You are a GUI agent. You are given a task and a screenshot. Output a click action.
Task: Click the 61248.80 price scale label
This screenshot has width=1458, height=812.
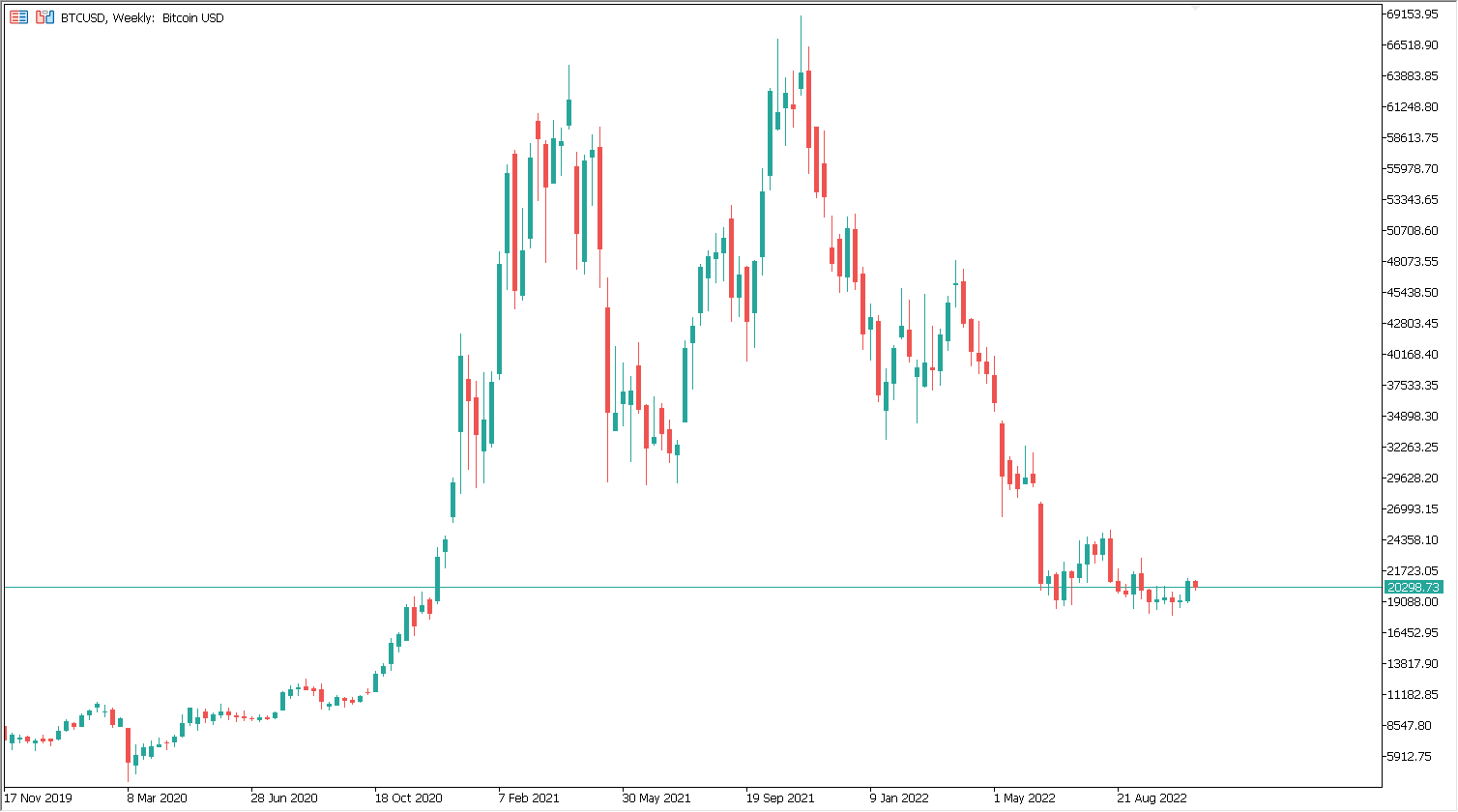coord(1413,106)
